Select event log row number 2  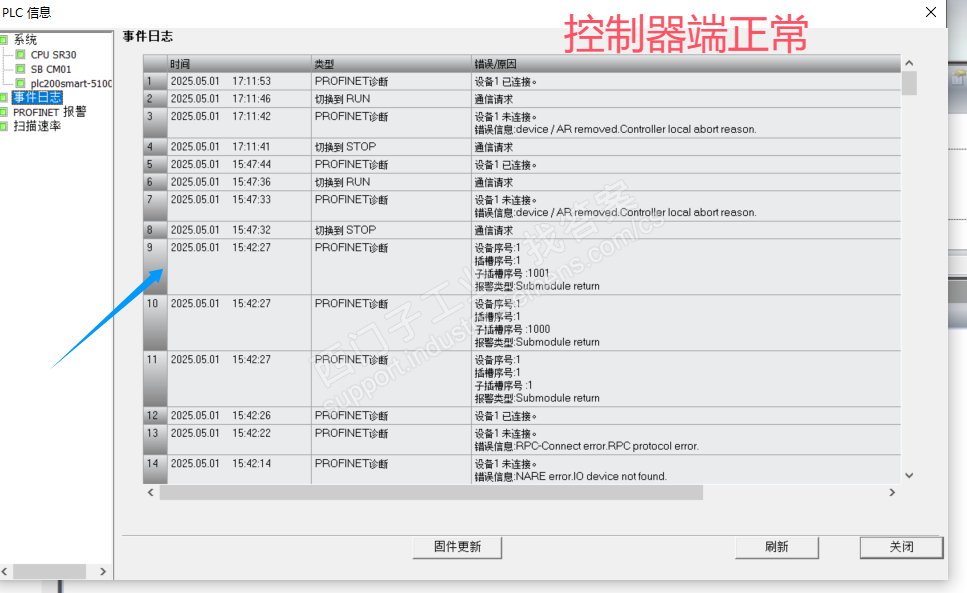pos(155,99)
